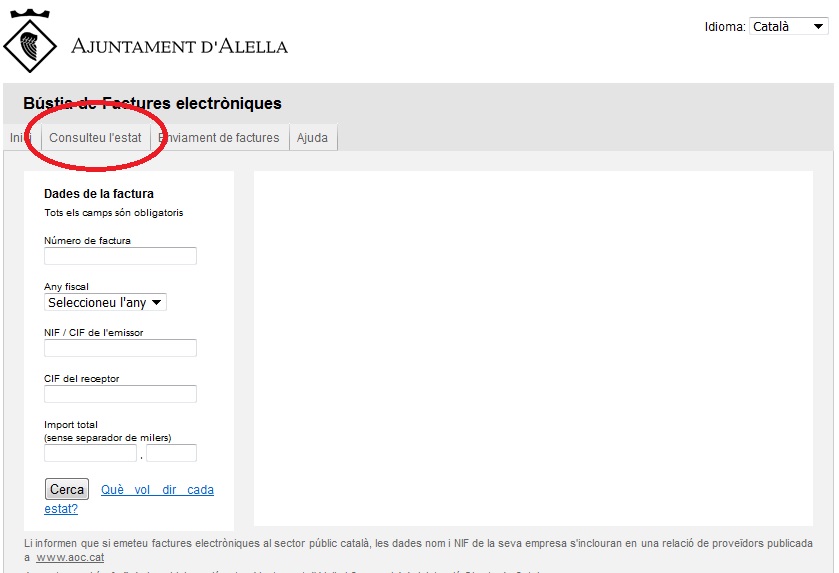839x573 pixels.
Task: Click the Bústia de Factures electròniques heading
Action: [x=152, y=103]
